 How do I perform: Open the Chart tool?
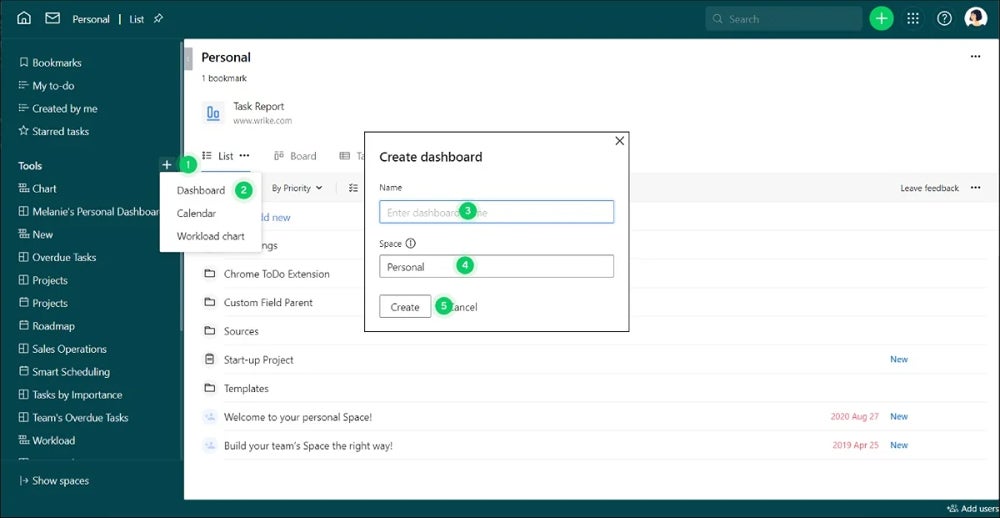[x=37, y=189]
